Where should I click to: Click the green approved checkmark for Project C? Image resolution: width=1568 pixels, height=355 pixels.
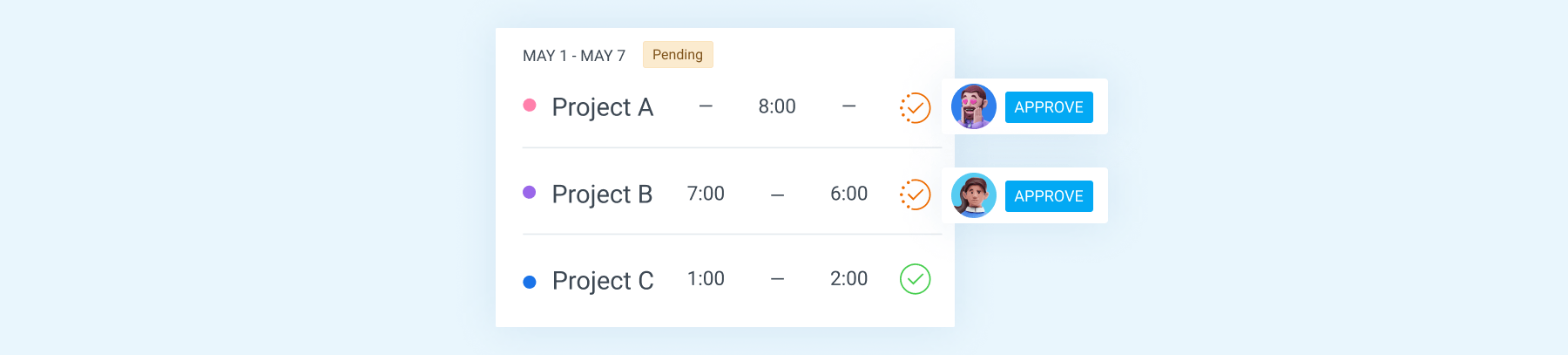pos(915,279)
